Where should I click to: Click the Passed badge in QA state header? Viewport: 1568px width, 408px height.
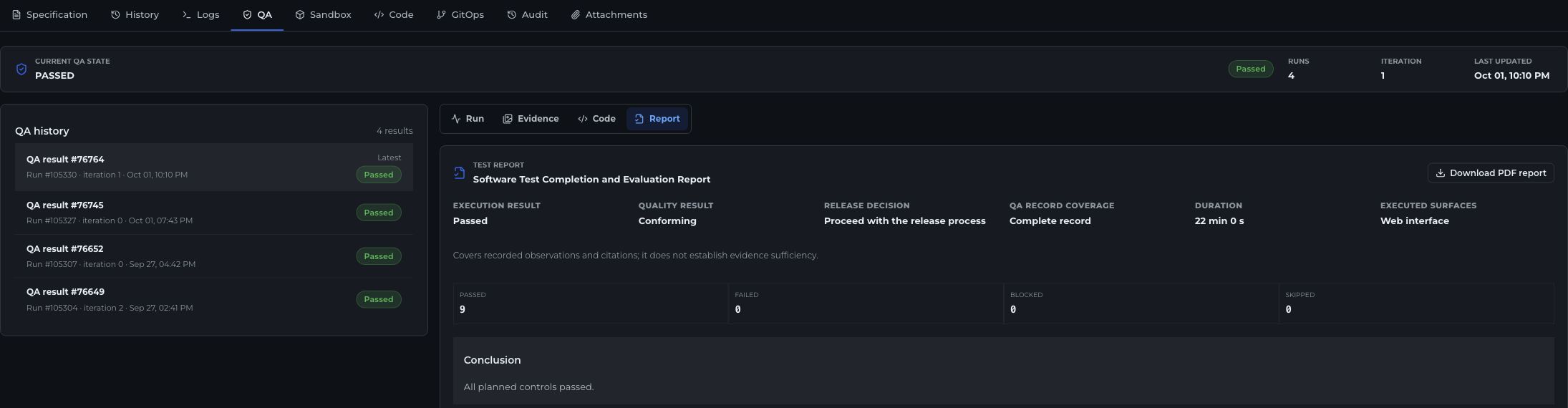1251,69
